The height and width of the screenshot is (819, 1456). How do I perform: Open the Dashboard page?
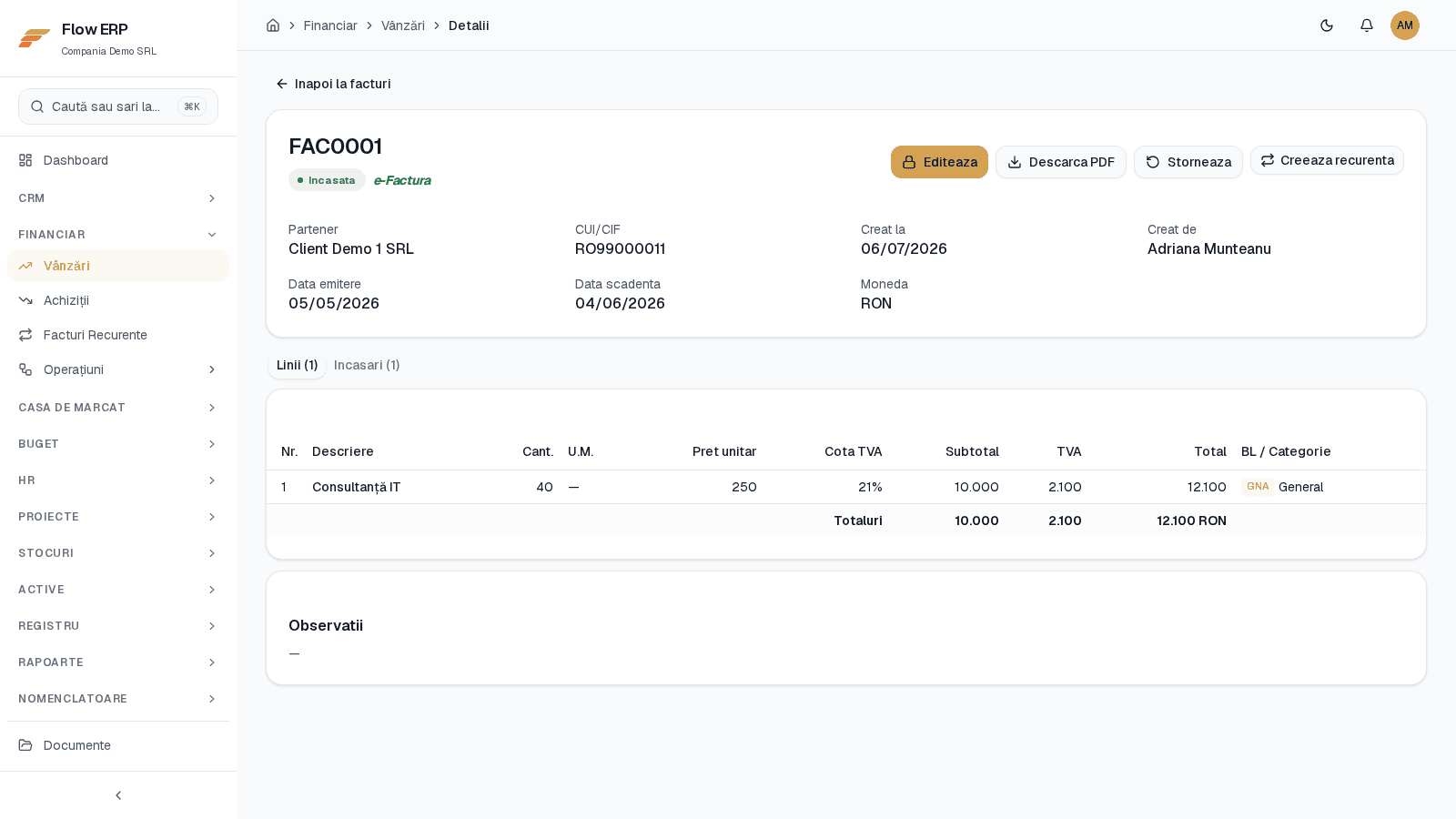118,160
